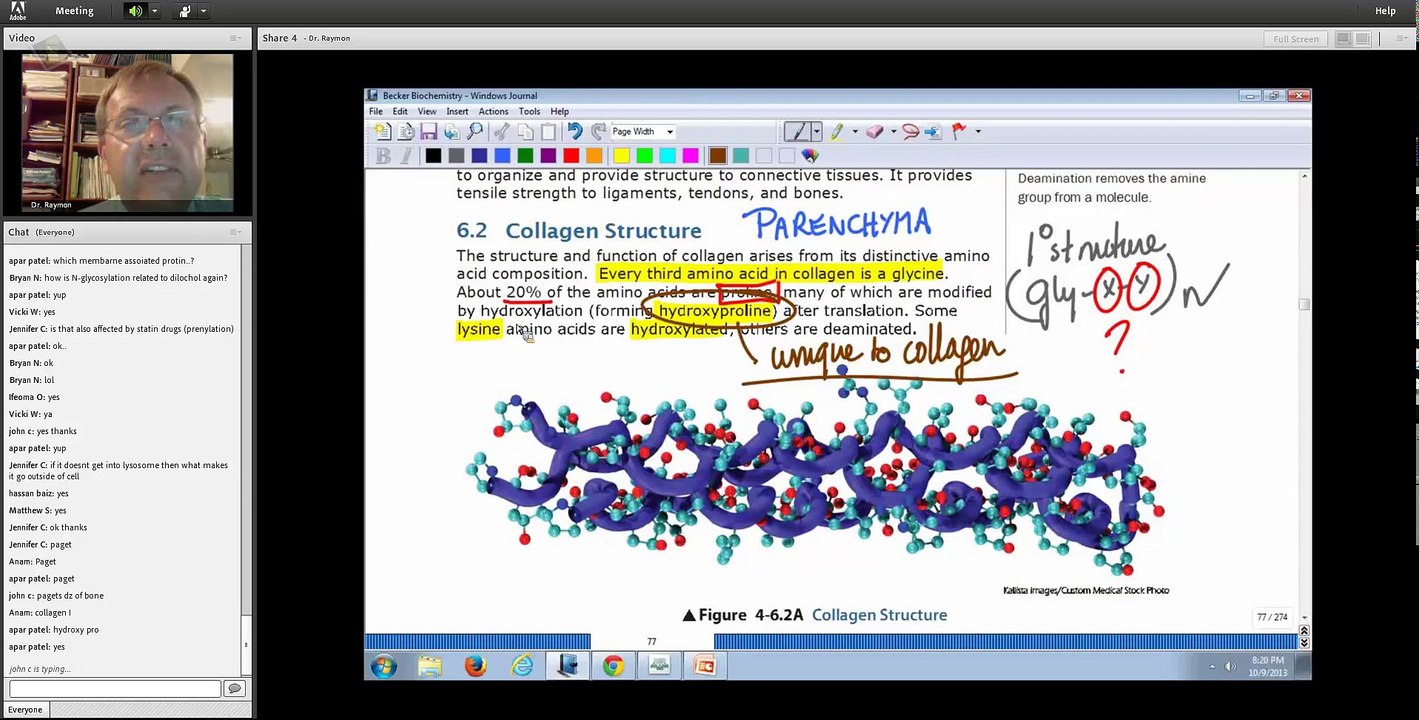The width and height of the screenshot is (1419, 720).
Task: Show hidden system tray icons
Action: (1213, 666)
